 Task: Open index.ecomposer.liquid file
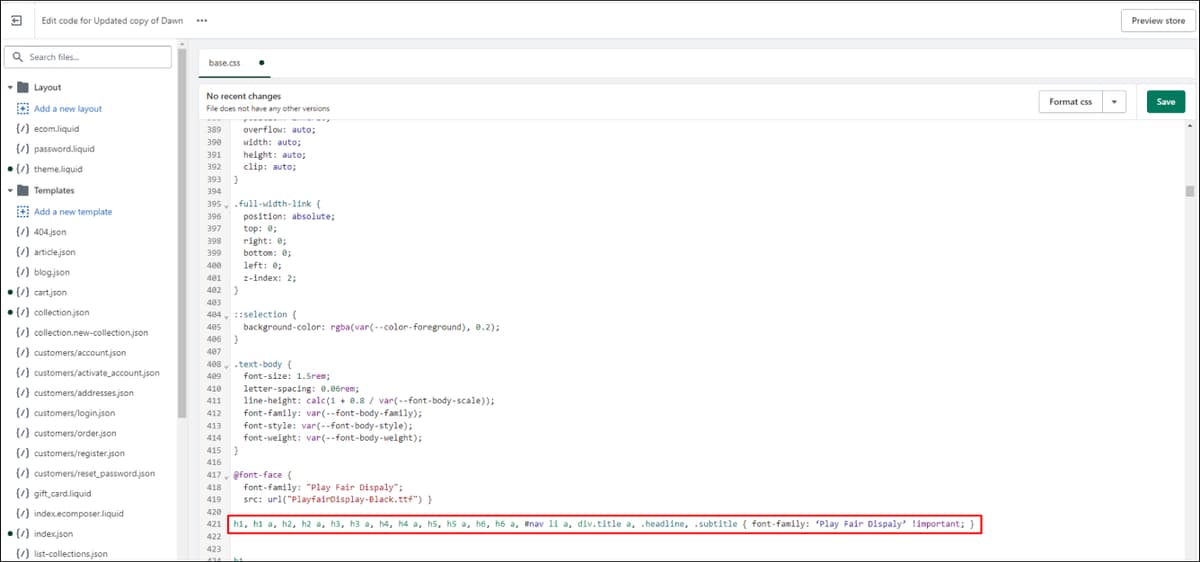click(x=79, y=514)
